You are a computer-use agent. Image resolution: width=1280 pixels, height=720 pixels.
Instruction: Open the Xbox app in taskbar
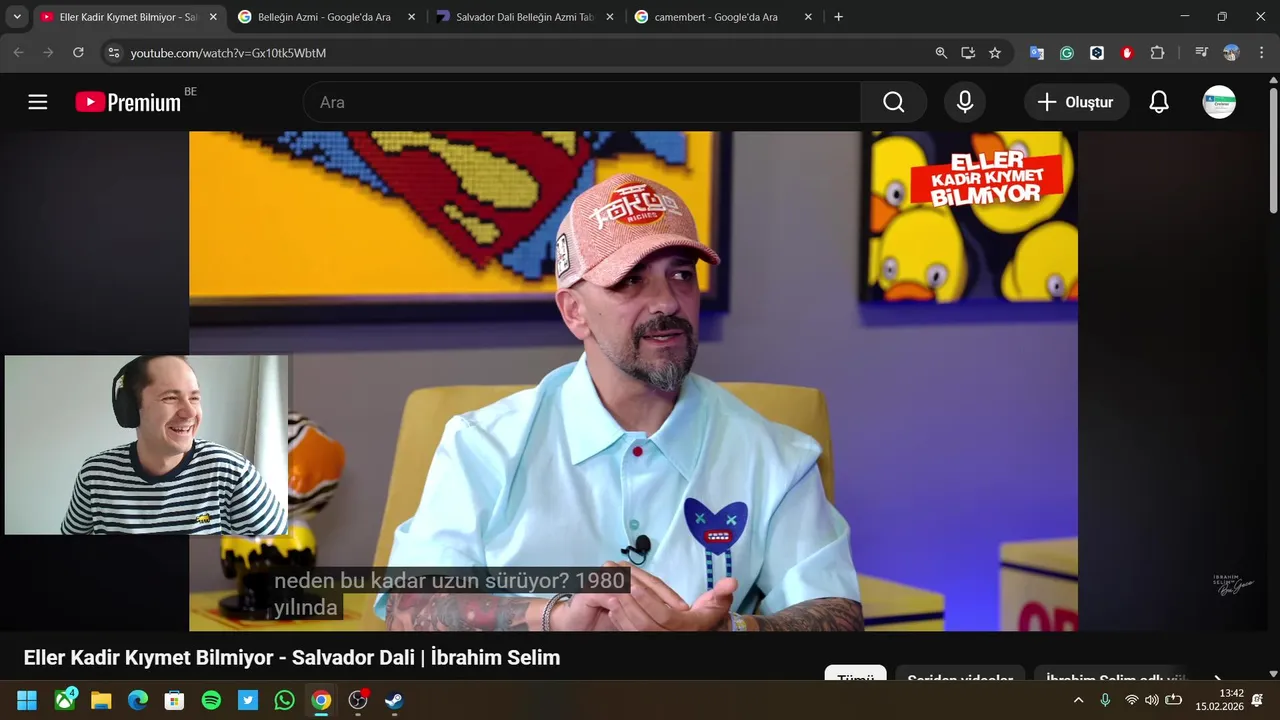coord(66,700)
